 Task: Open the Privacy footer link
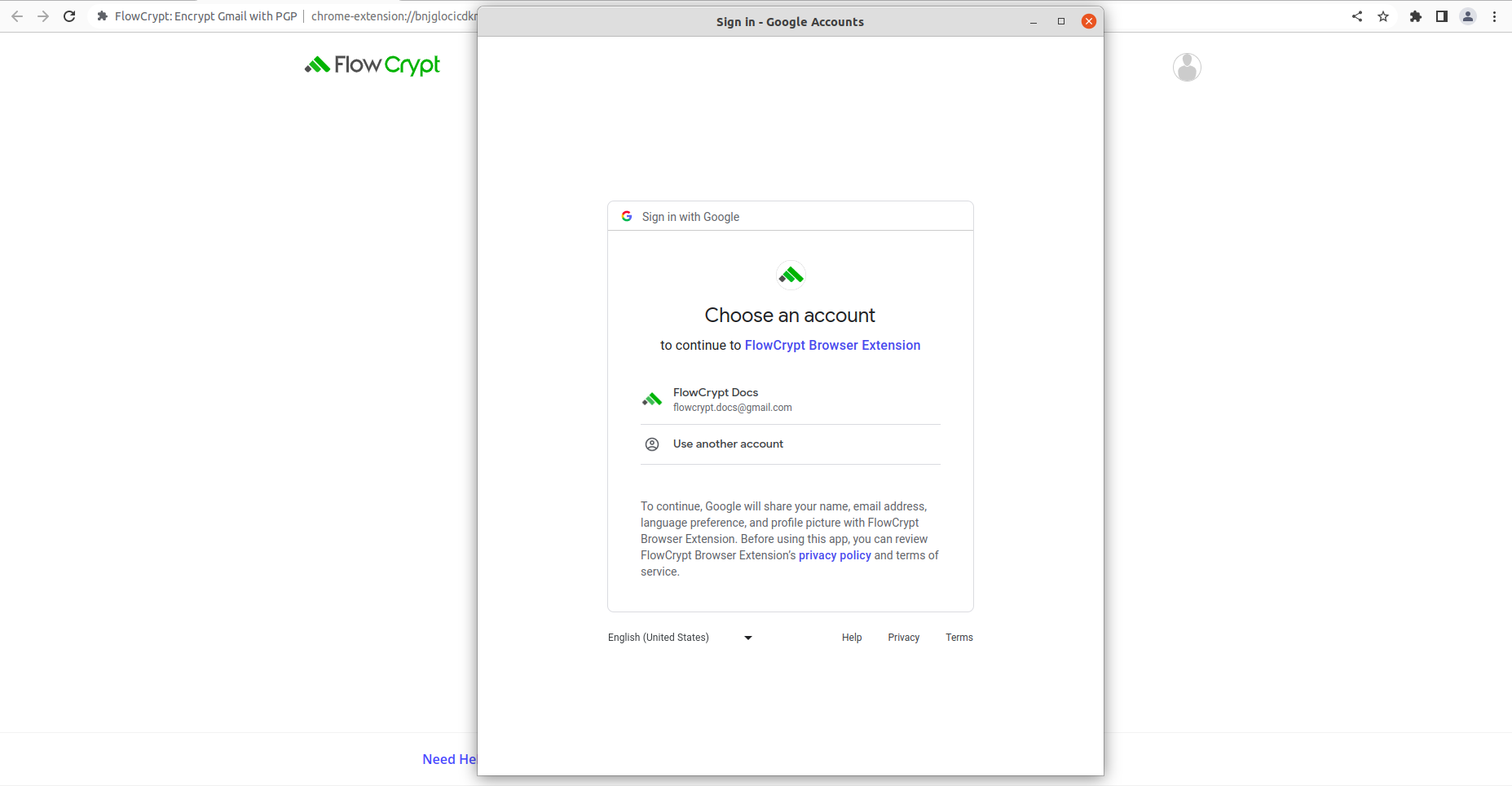point(904,638)
